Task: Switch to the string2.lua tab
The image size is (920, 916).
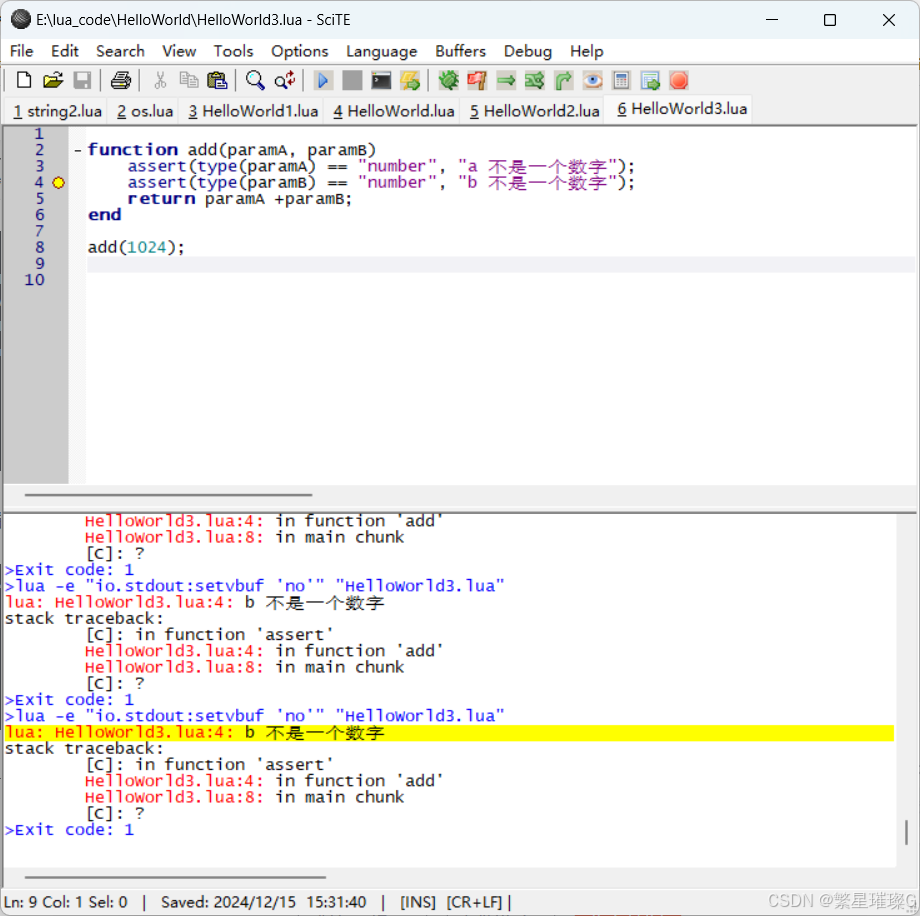Action: tap(57, 111)
